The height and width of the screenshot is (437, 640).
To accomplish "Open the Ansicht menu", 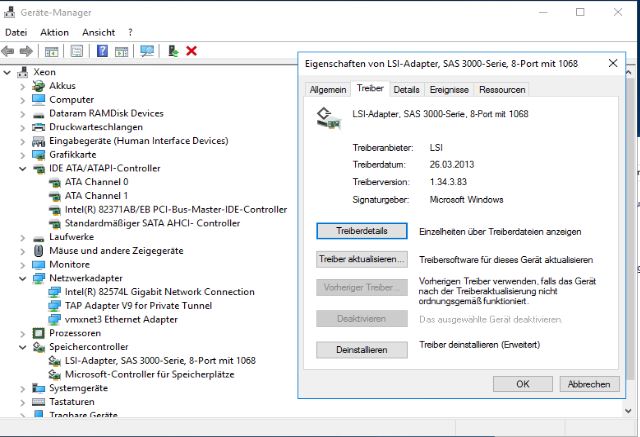I will coord(99,32).
